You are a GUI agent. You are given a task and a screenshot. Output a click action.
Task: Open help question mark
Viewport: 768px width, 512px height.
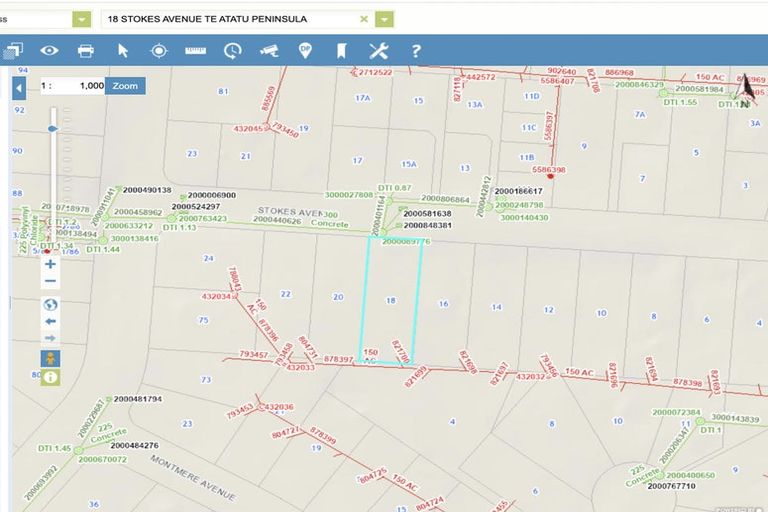(416, 50)
